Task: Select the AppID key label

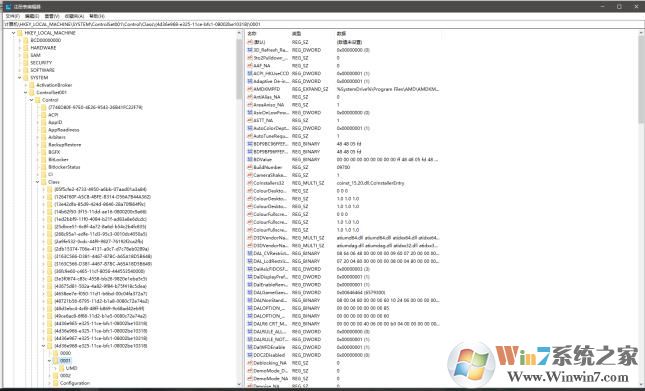Action: [55, 122]
